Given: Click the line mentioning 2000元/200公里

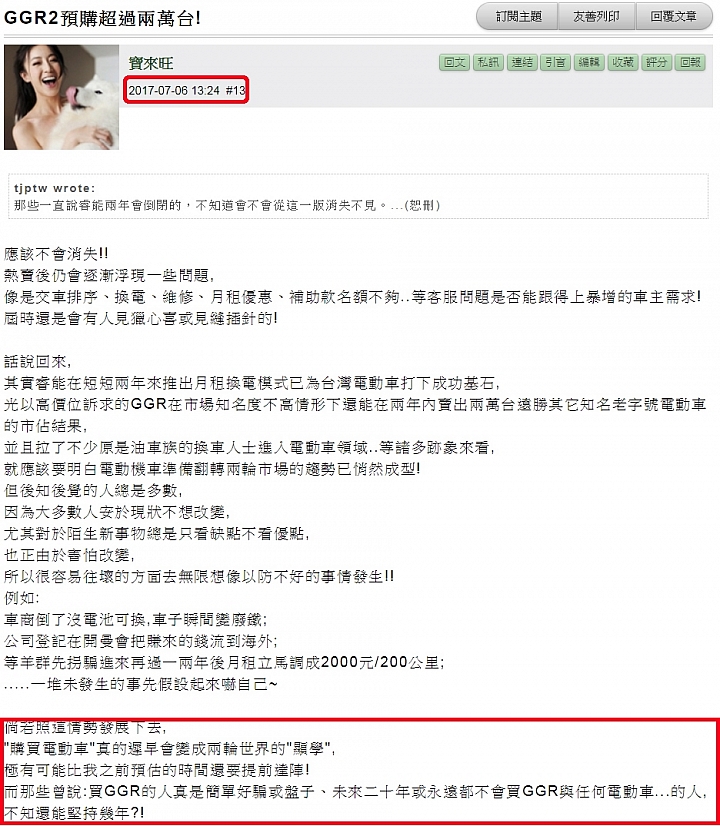Looking at the screenshot, I should click(x=224, y=662).
